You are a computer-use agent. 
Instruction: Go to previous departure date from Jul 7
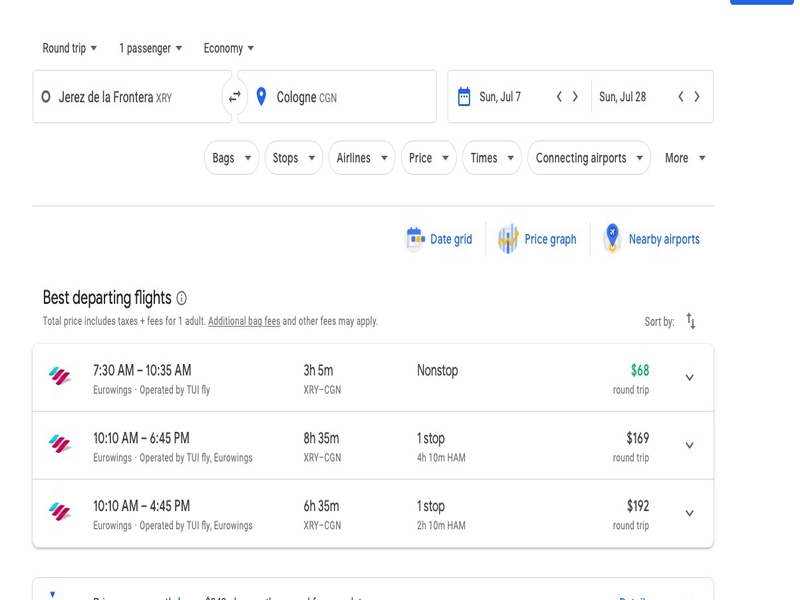(x=559, y=96)
